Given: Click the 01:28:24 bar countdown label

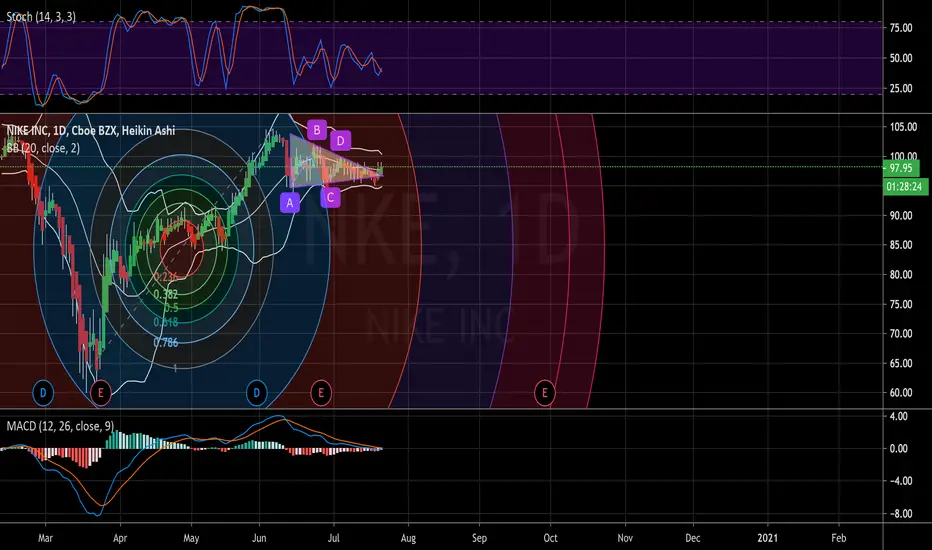Looking at the screenshot, I should point(904,187).
